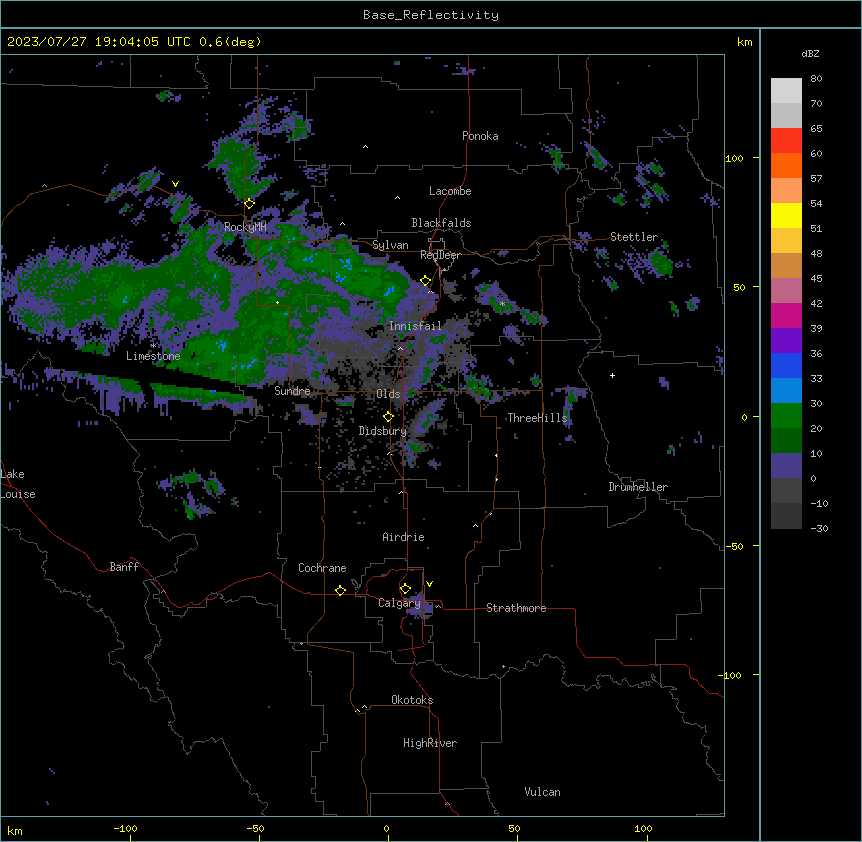
Task: Select the white 70-80 dBZ legend swatch
Action: [x=786, y=91]
